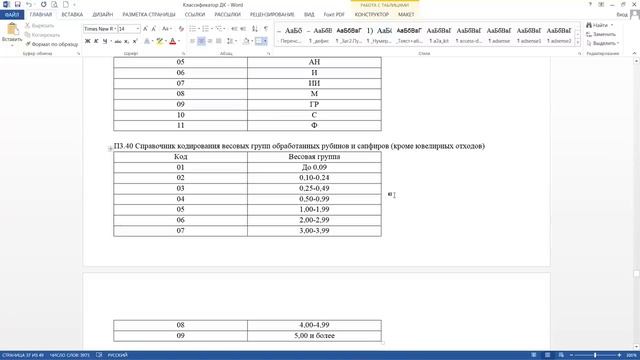Collapse the ribbon with the arrow icon
Viewport: 640px width, 360px height.
(x=634, y=53)
